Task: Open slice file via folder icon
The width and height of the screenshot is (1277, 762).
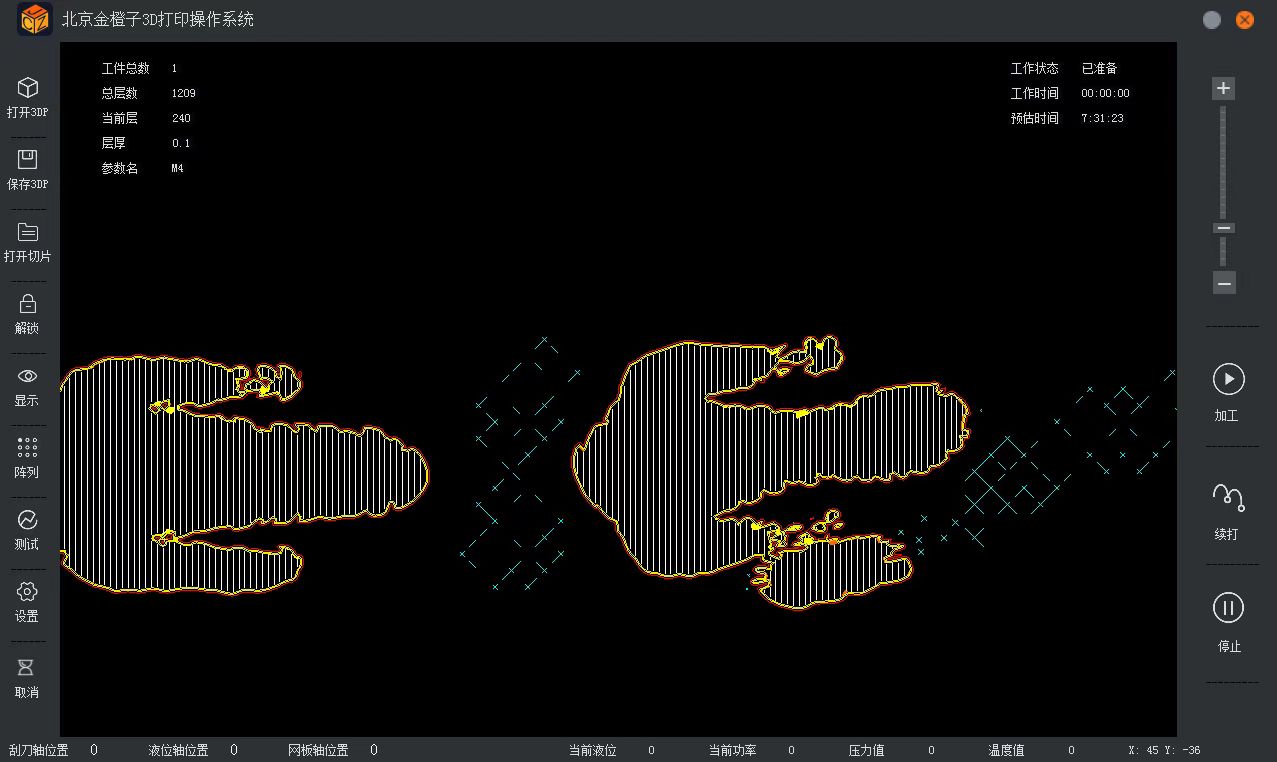Action: (x=28, y=232)
